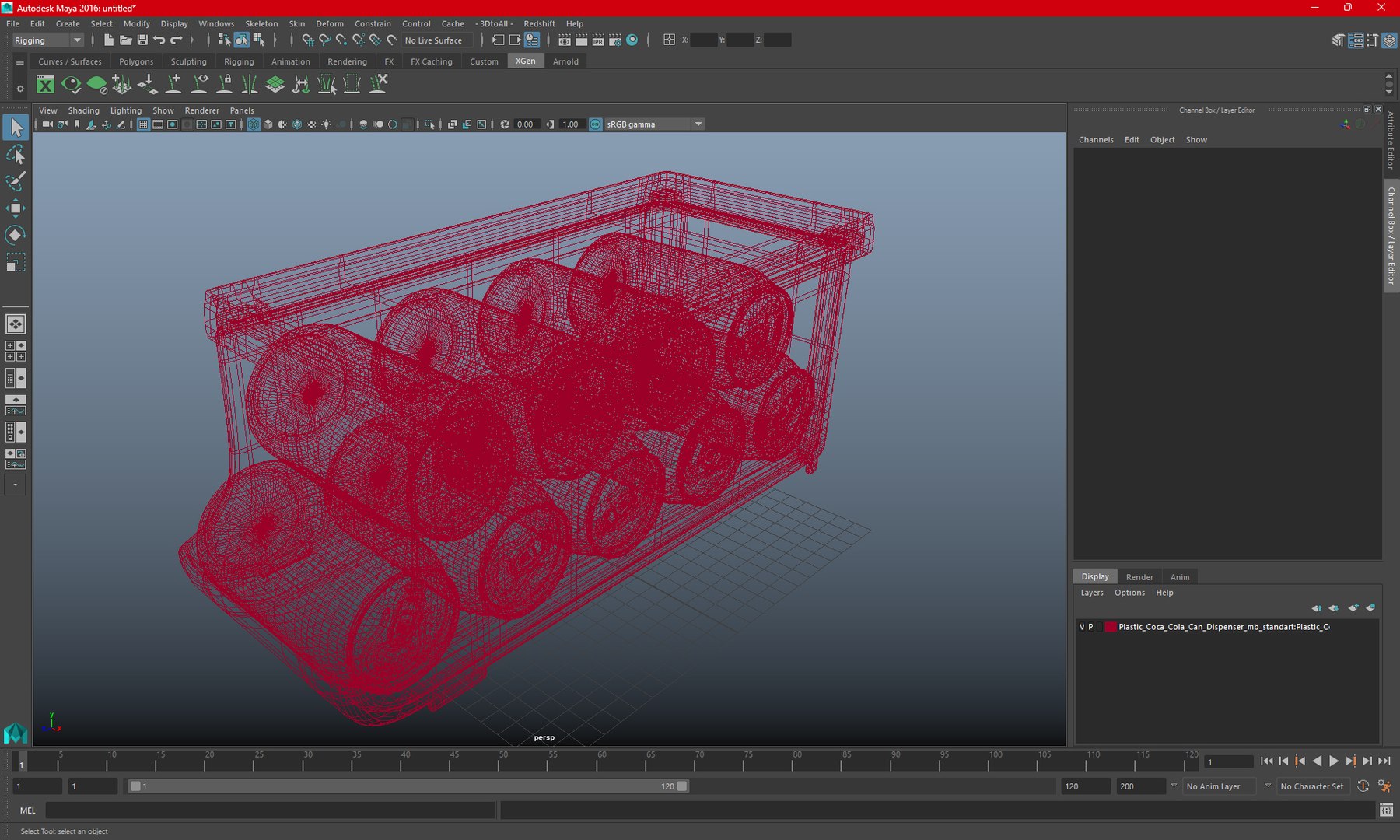Open the Redshift menu

[539, 24]
